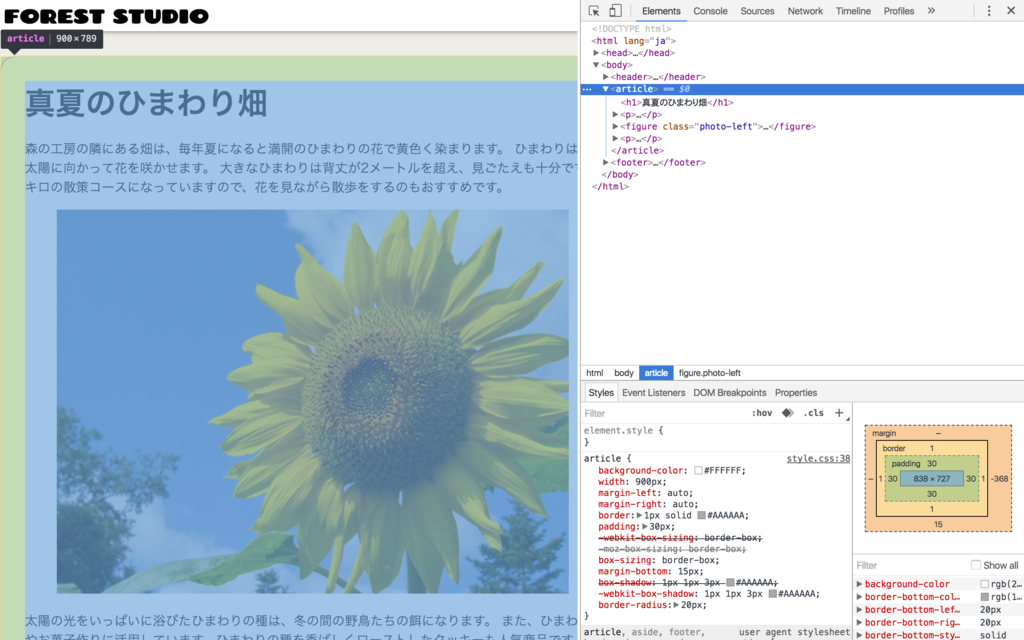Close DevTools with the X icon
1024x640 pixels.
pos(1012,10)
